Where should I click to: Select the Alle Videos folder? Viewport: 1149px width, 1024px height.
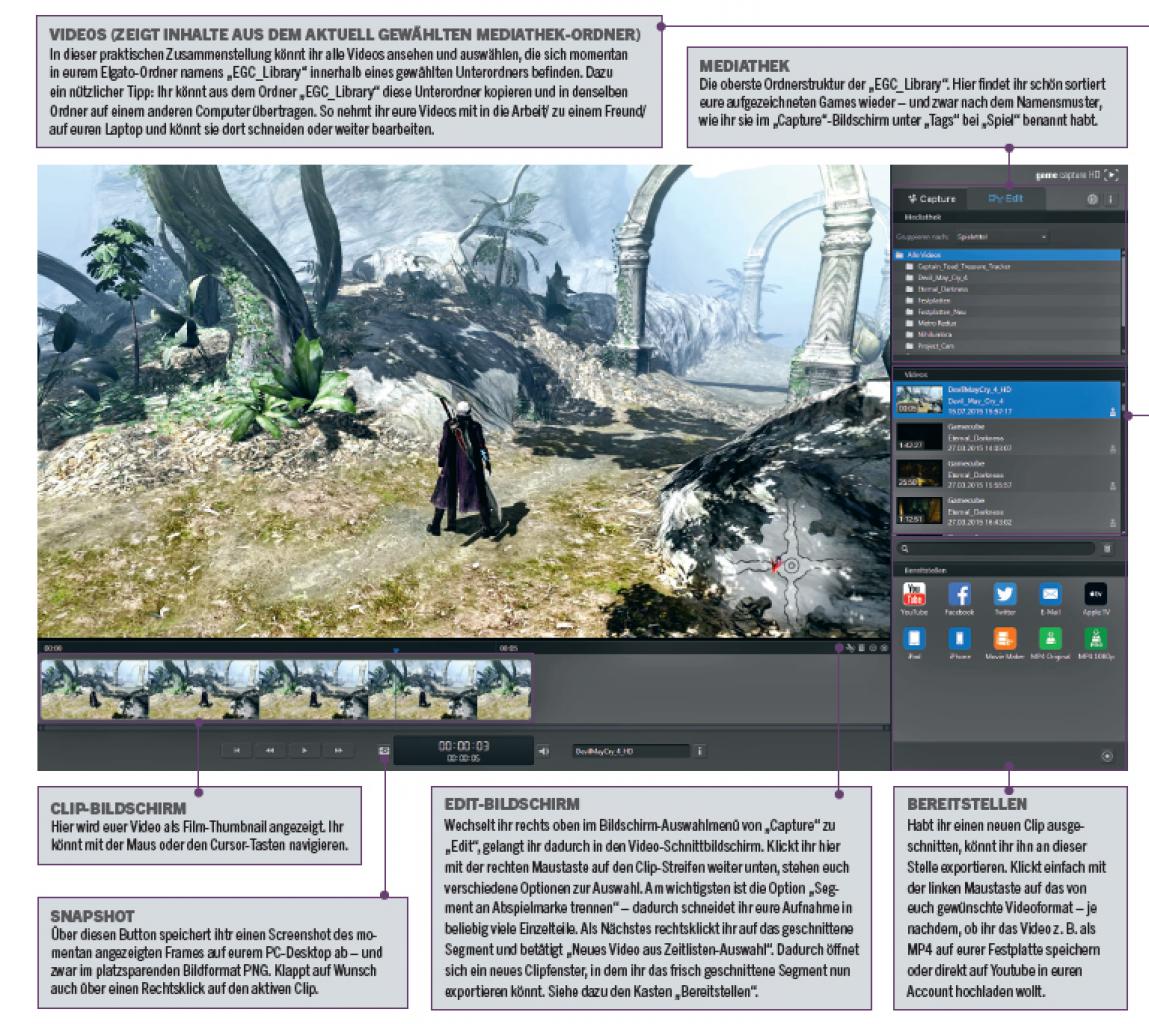[x=1007, y=255]
